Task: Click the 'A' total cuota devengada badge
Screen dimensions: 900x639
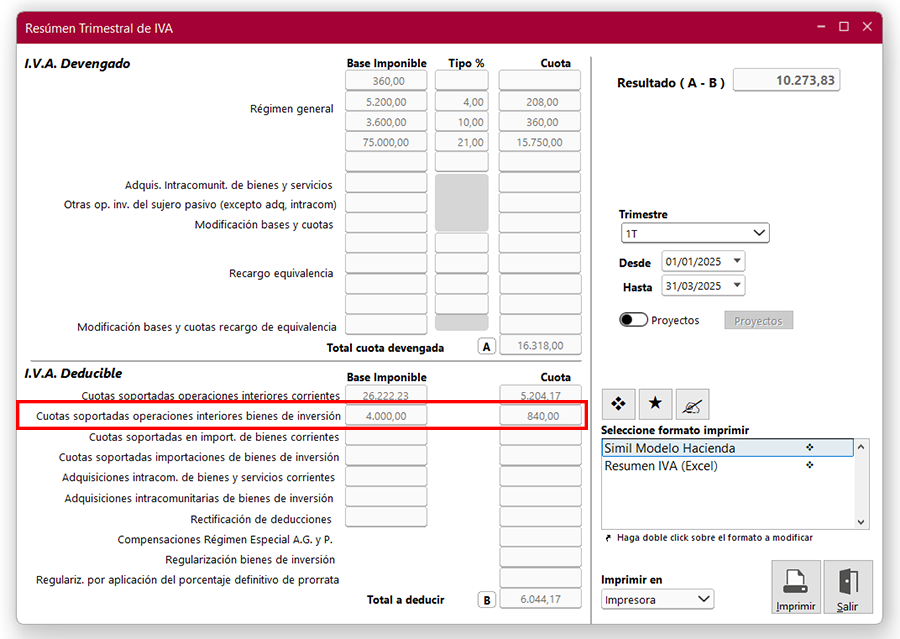Action: [486, 346]
